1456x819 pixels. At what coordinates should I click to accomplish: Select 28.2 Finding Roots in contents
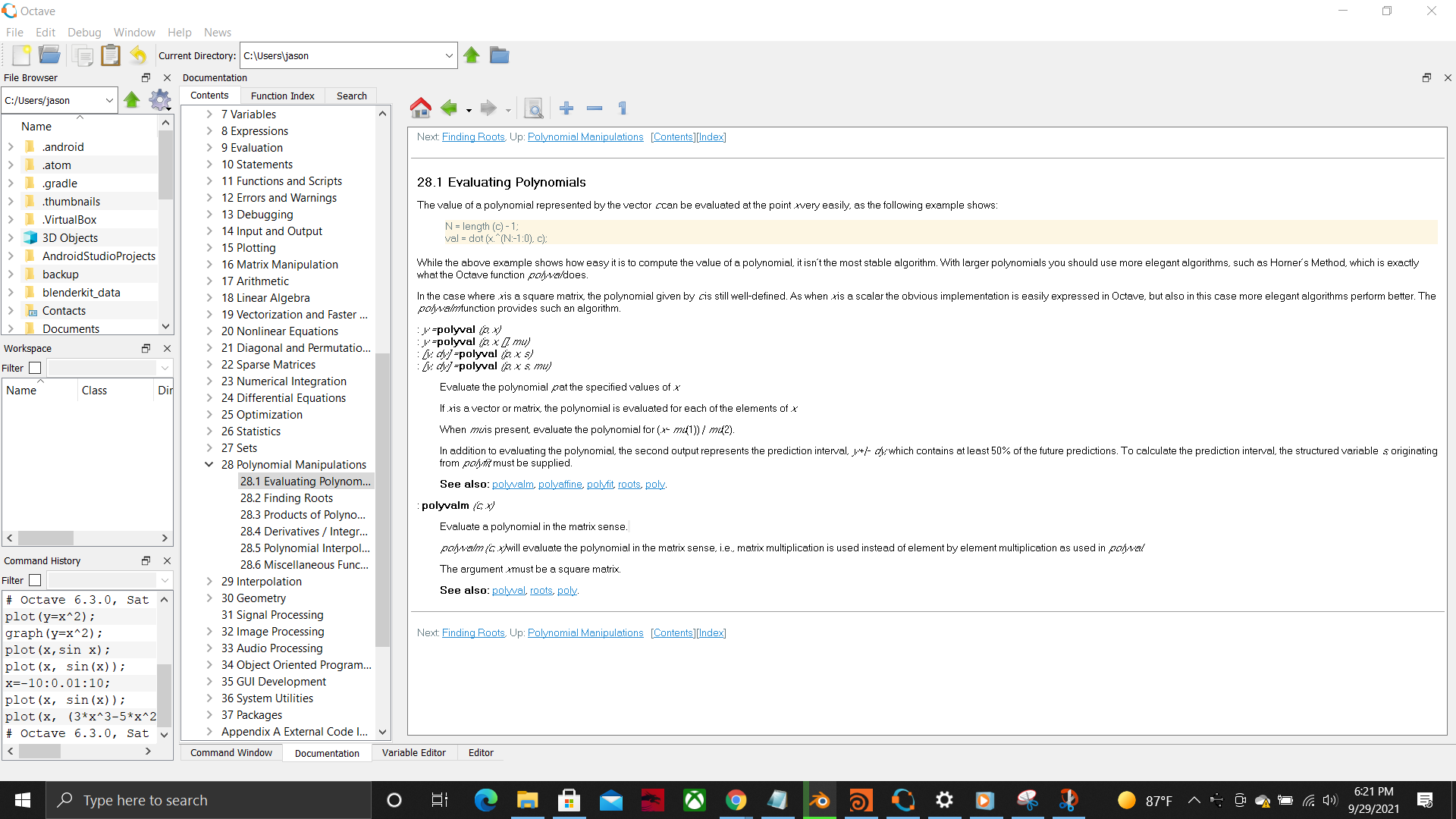tap(287, 498)
